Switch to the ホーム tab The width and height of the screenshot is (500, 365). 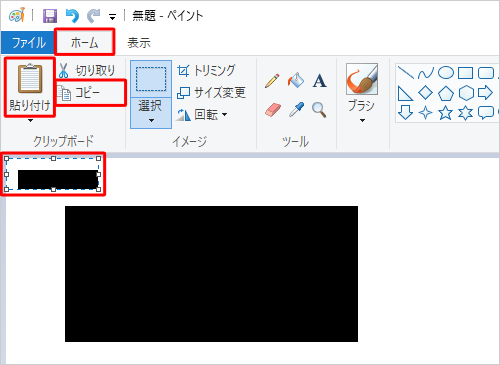(x=85, y=43)
